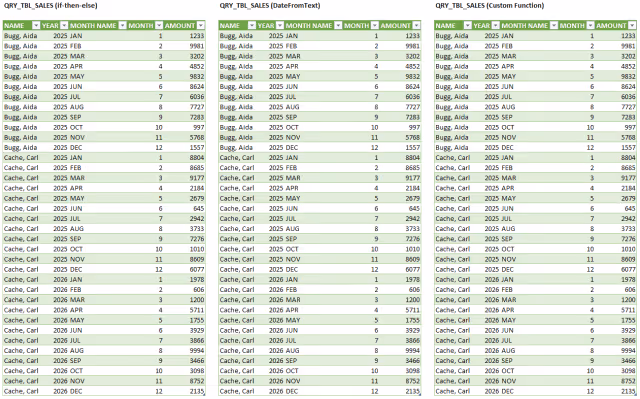640x399 pixels.
Task: Select amount 9994 in if-then-else table
Action: [x=197, y=351]
